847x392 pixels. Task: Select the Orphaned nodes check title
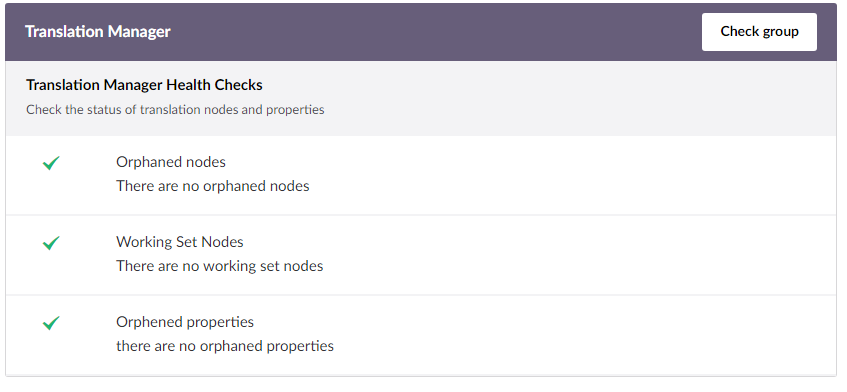[171, 162]
